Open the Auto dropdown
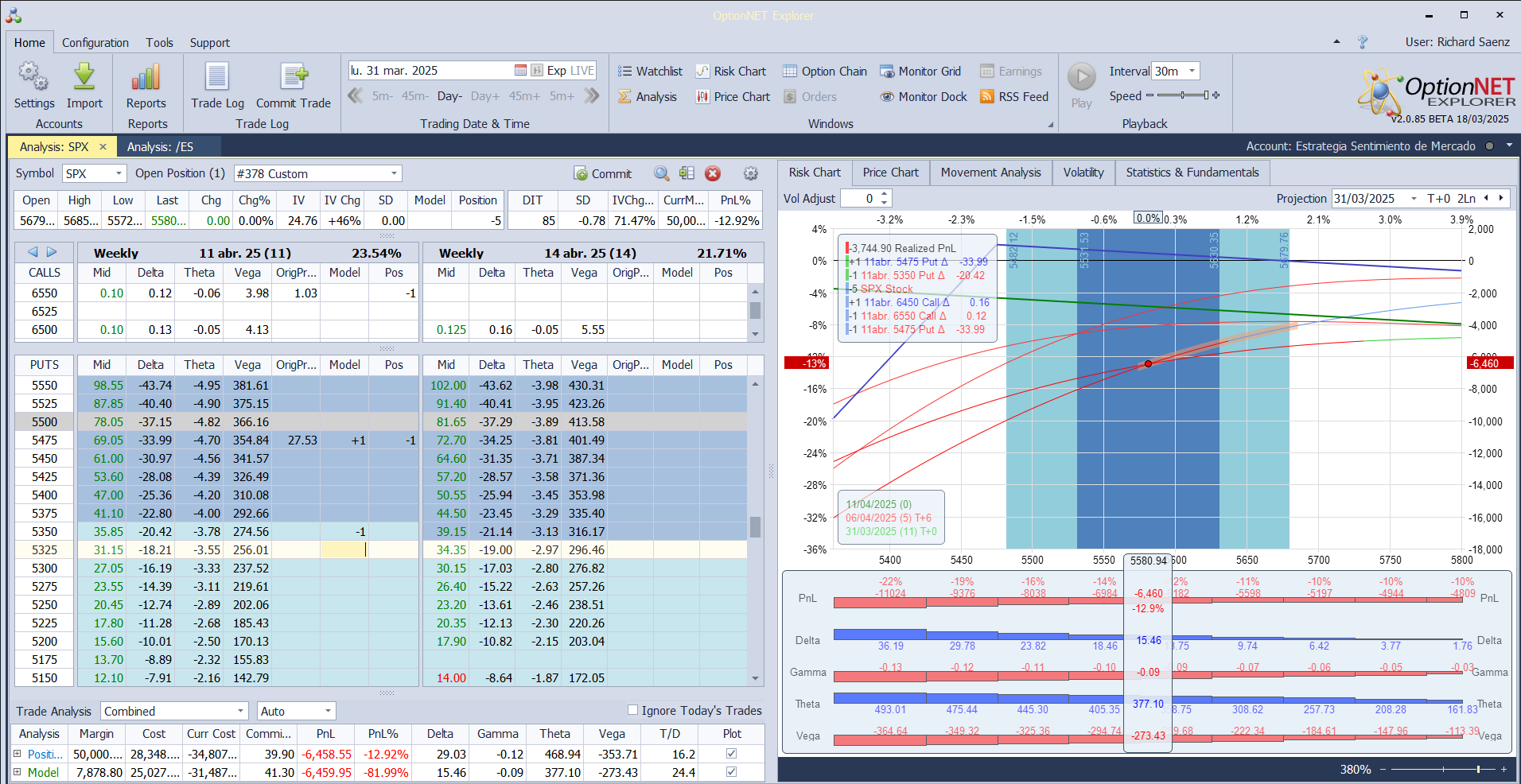The width and height of the screenshot is (1521, 784). point(328,711)
